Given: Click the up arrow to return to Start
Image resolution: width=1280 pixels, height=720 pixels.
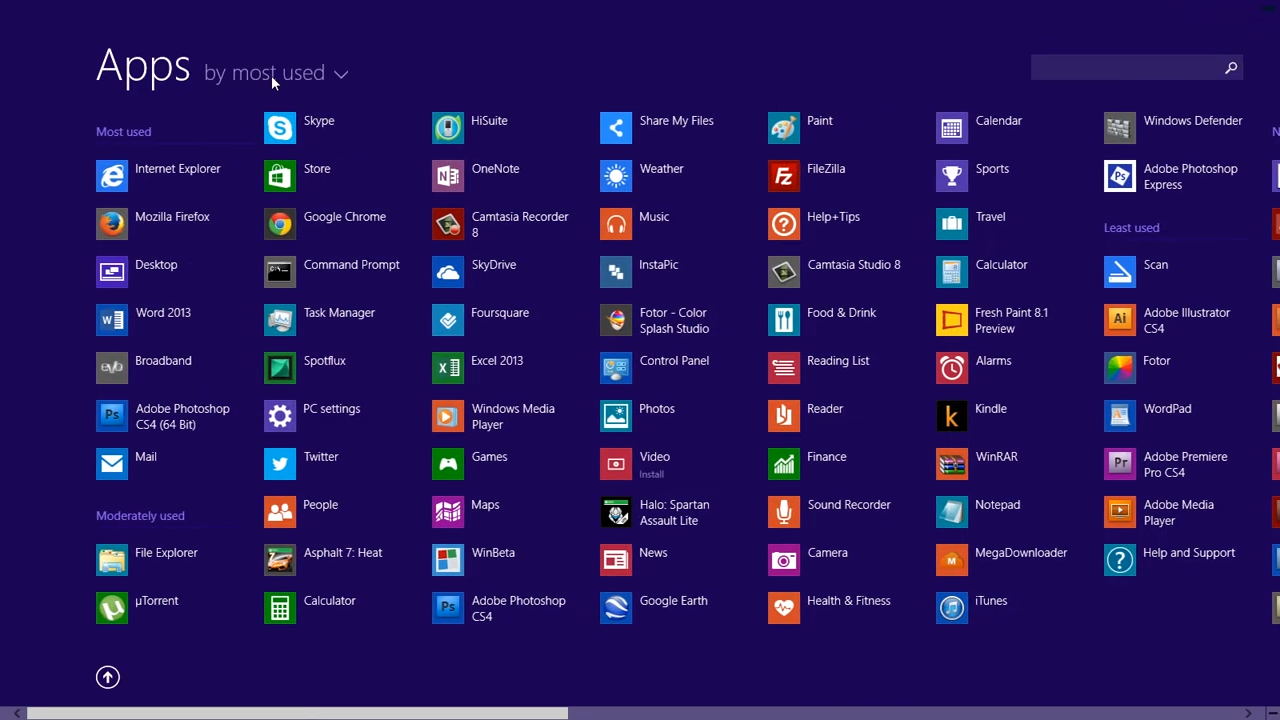Looking at the screenshot, I should tap(108, 677).
